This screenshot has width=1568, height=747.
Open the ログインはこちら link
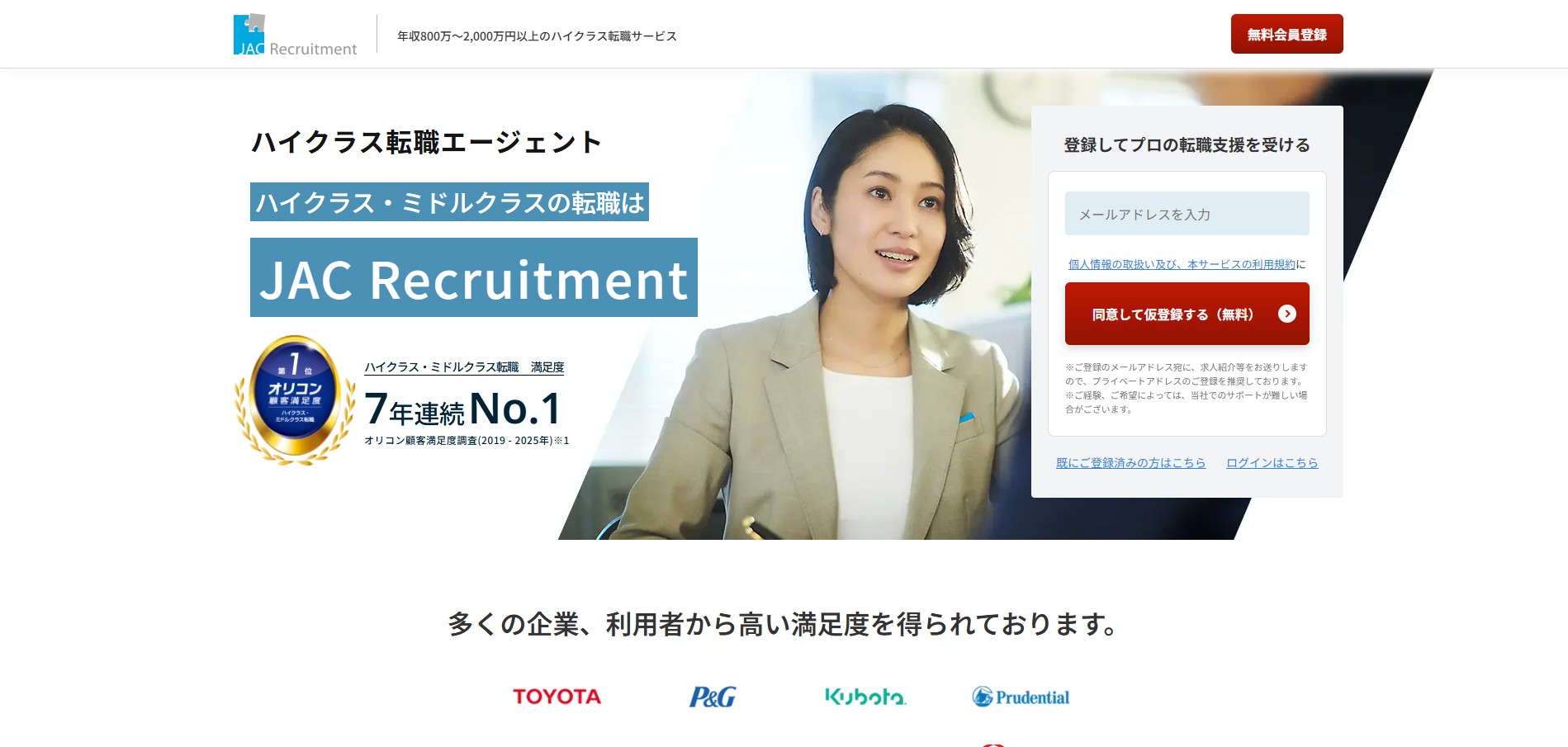click(1272, 463)
